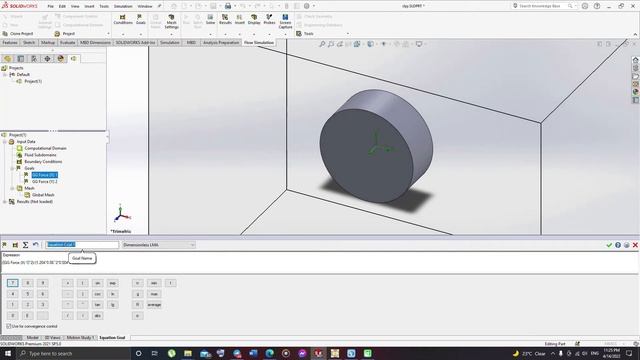Click the average function key

pyautogui.click(x=154, y=304)
